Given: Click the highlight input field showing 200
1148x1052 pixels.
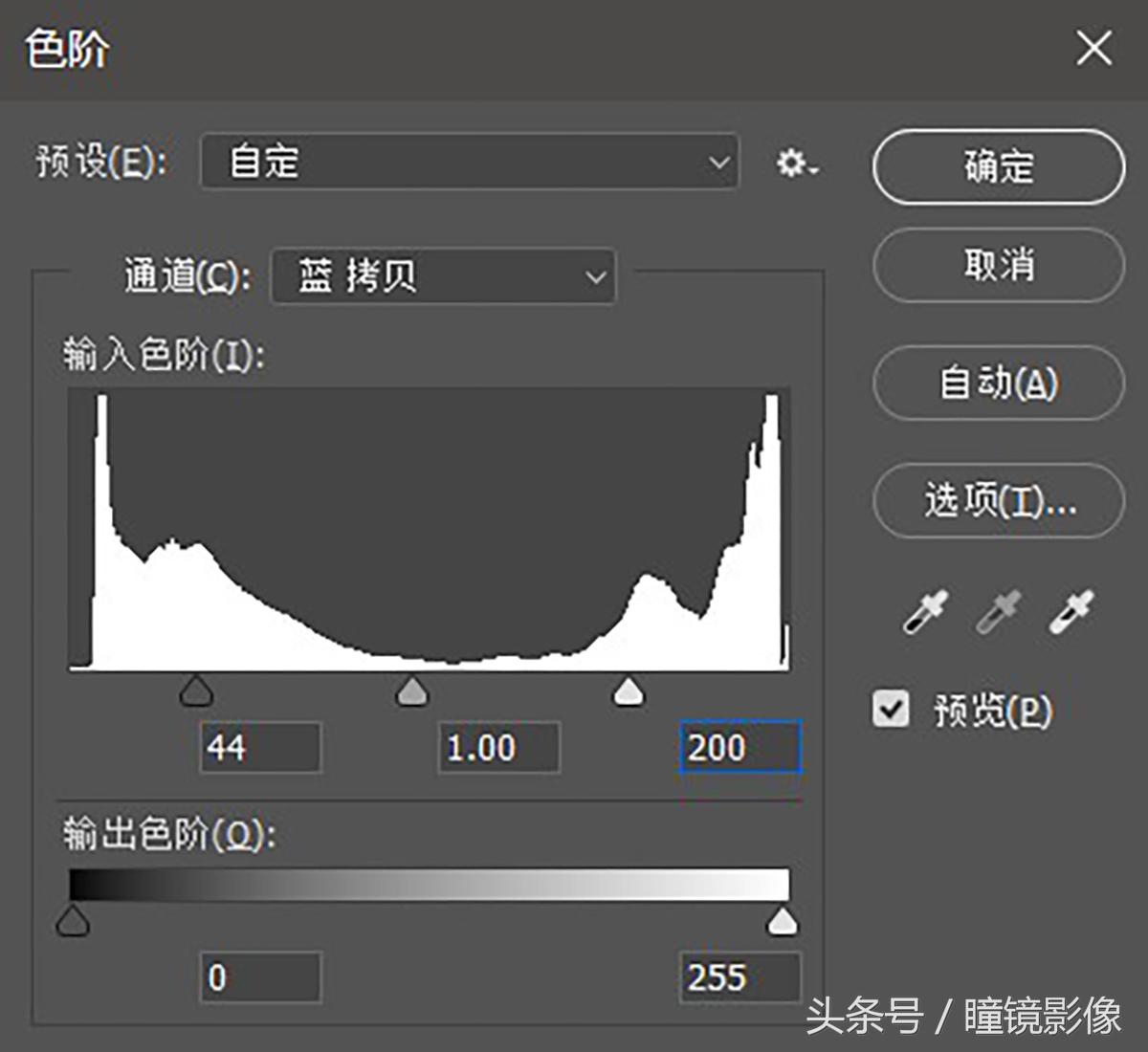Looking at the screenshot, I should tap(740, 748).
